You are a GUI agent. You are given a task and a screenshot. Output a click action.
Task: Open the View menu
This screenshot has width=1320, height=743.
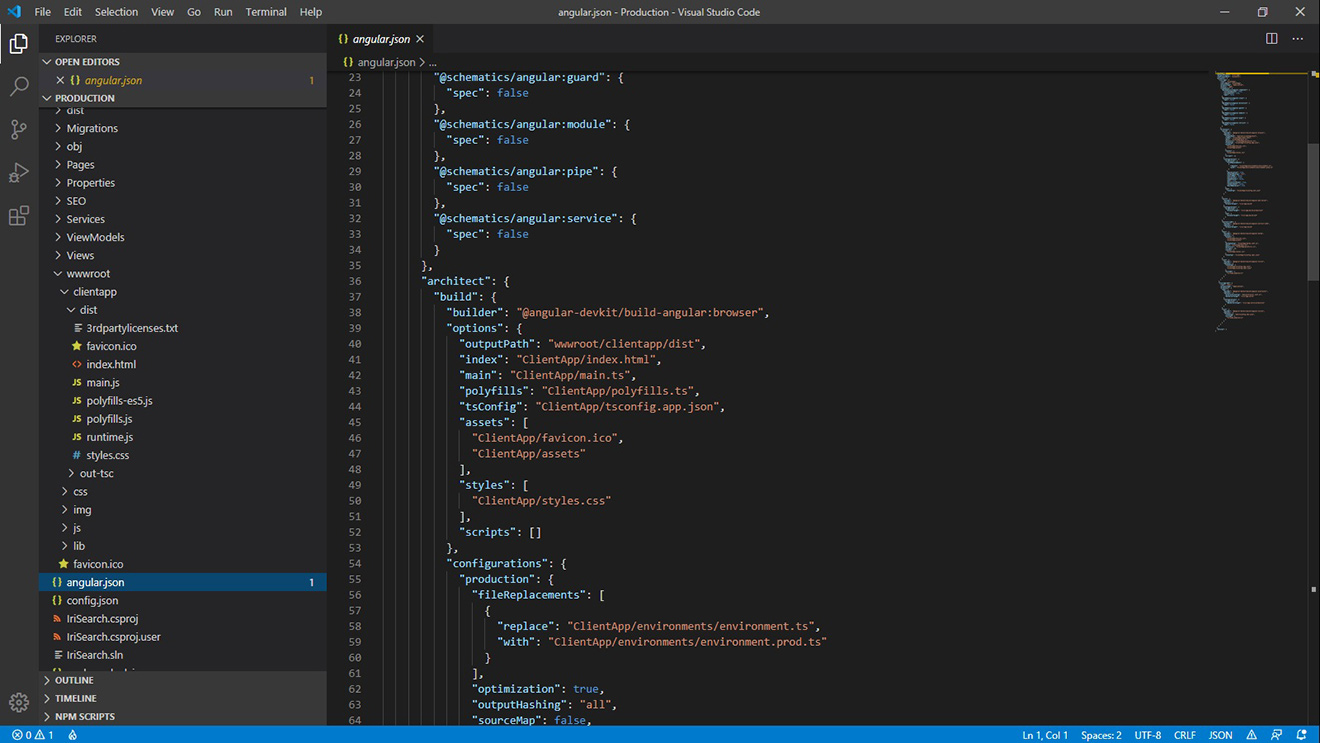click(162, 12)
